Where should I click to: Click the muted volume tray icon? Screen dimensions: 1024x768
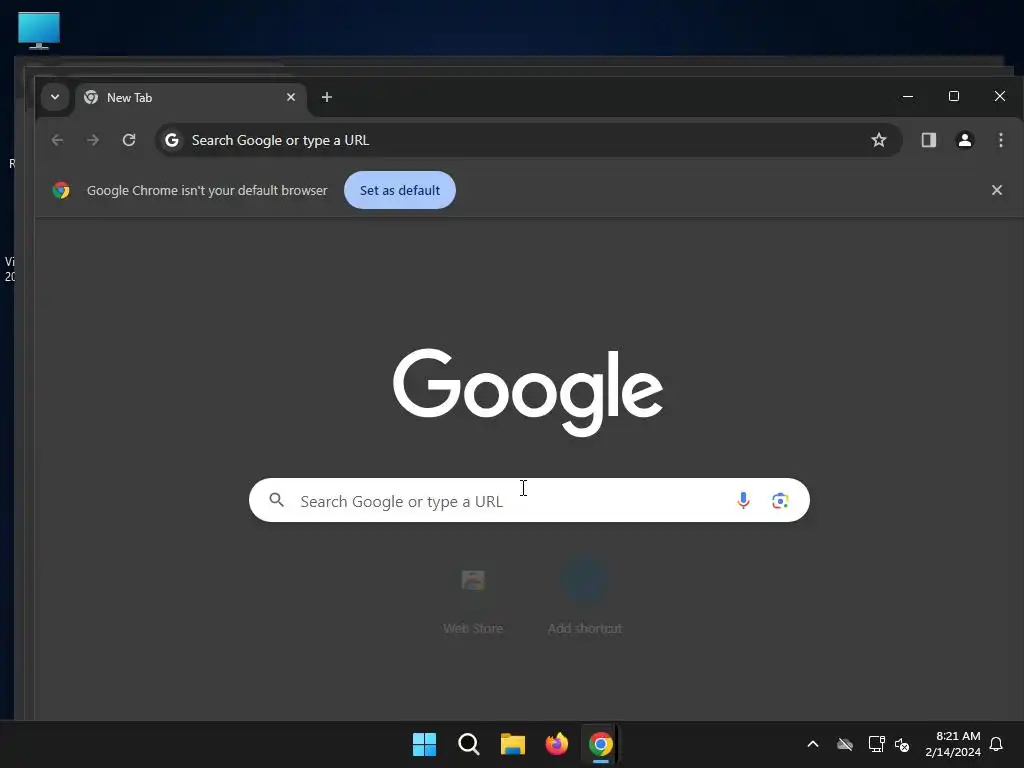[903, 744]
